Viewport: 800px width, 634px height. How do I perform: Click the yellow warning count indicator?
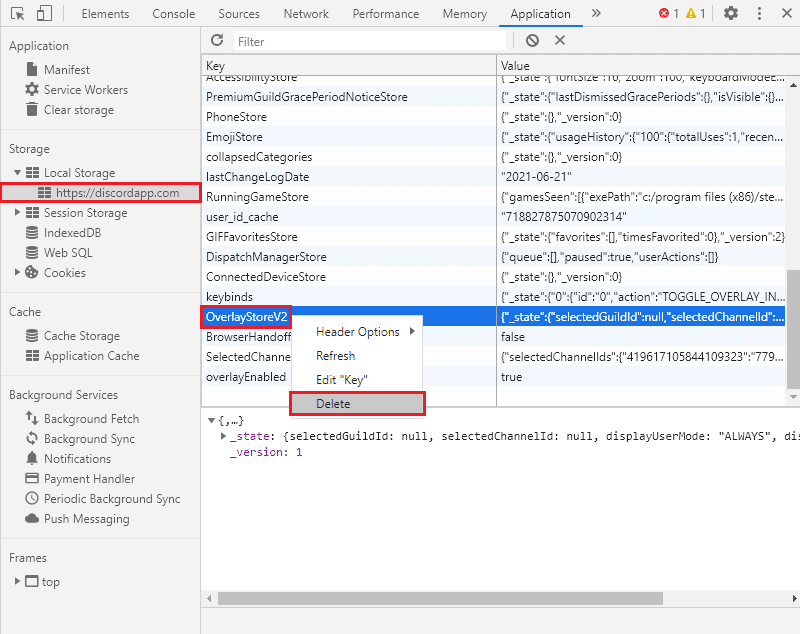point(696,14)
